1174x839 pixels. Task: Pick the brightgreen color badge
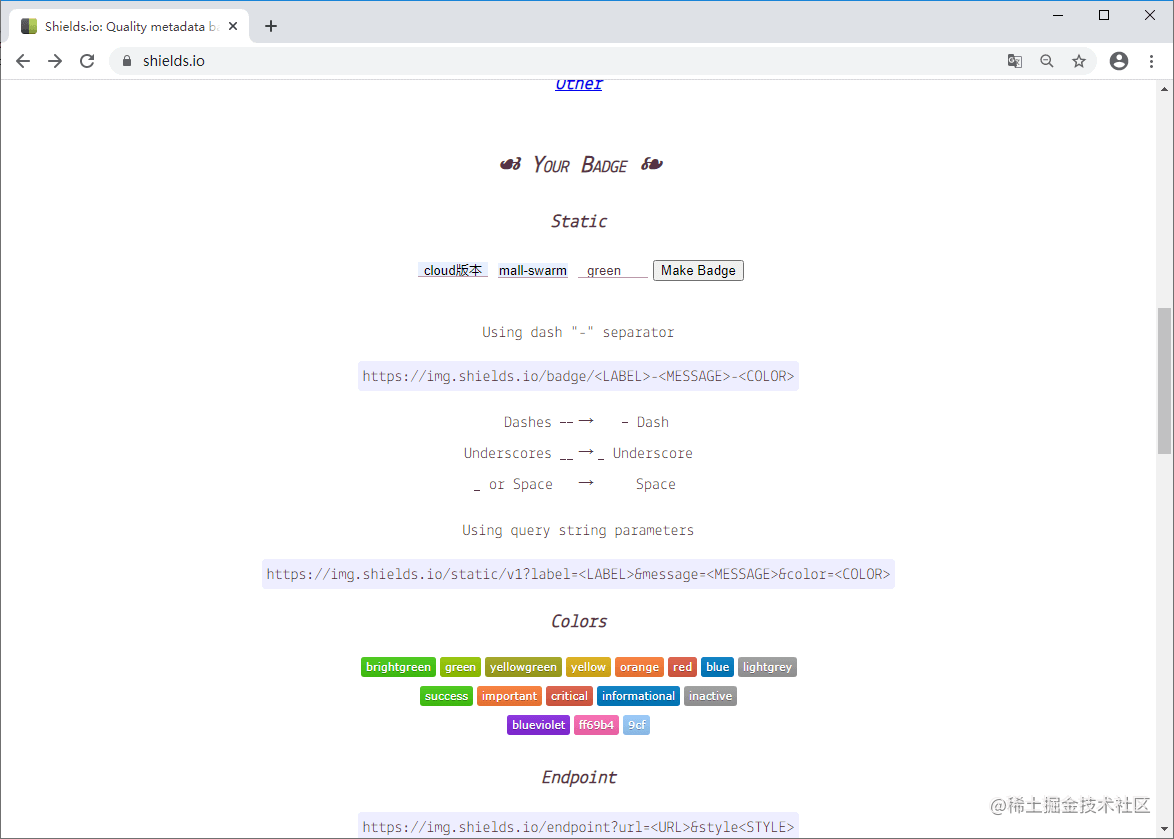[x=398, y=667]
